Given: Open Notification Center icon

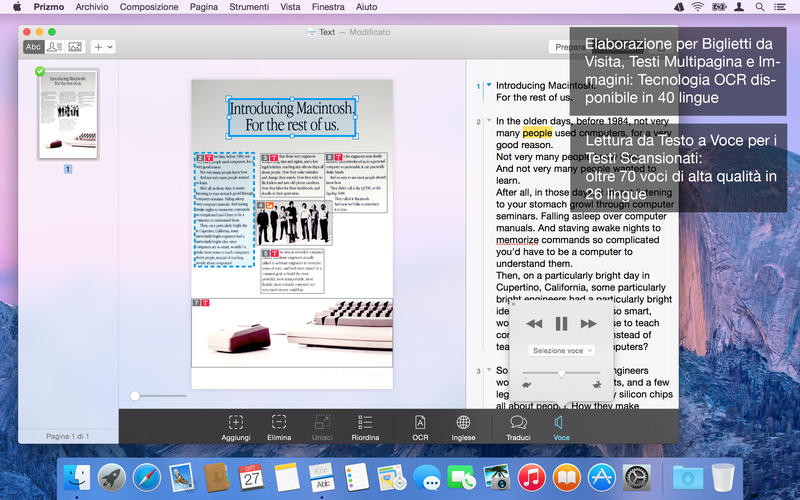Looking at the screenshot, I should (x=780, y=7).
